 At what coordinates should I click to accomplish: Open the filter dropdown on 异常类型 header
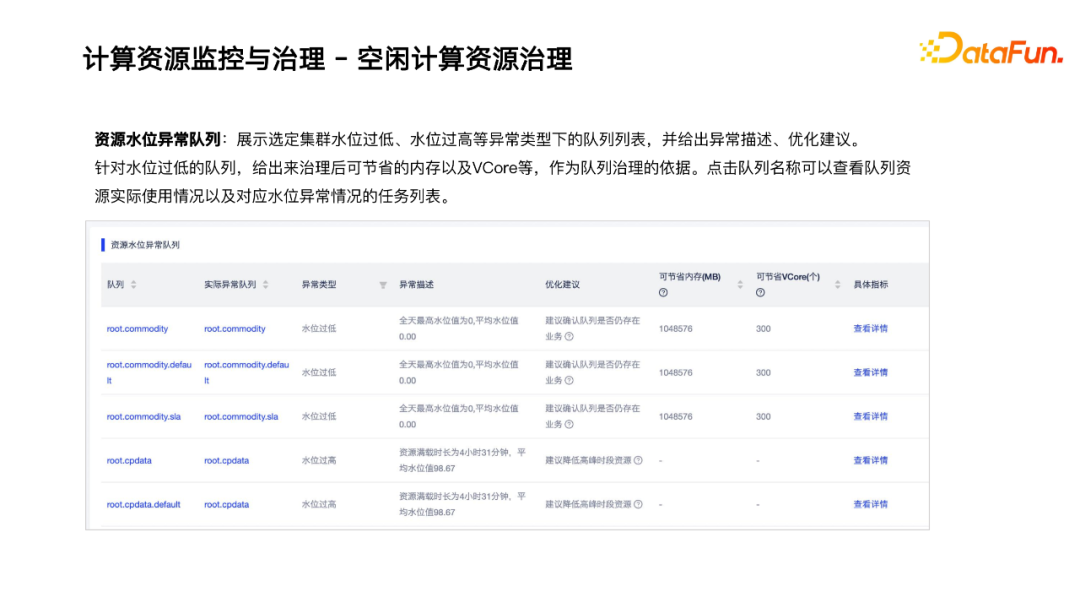point(383,284)
